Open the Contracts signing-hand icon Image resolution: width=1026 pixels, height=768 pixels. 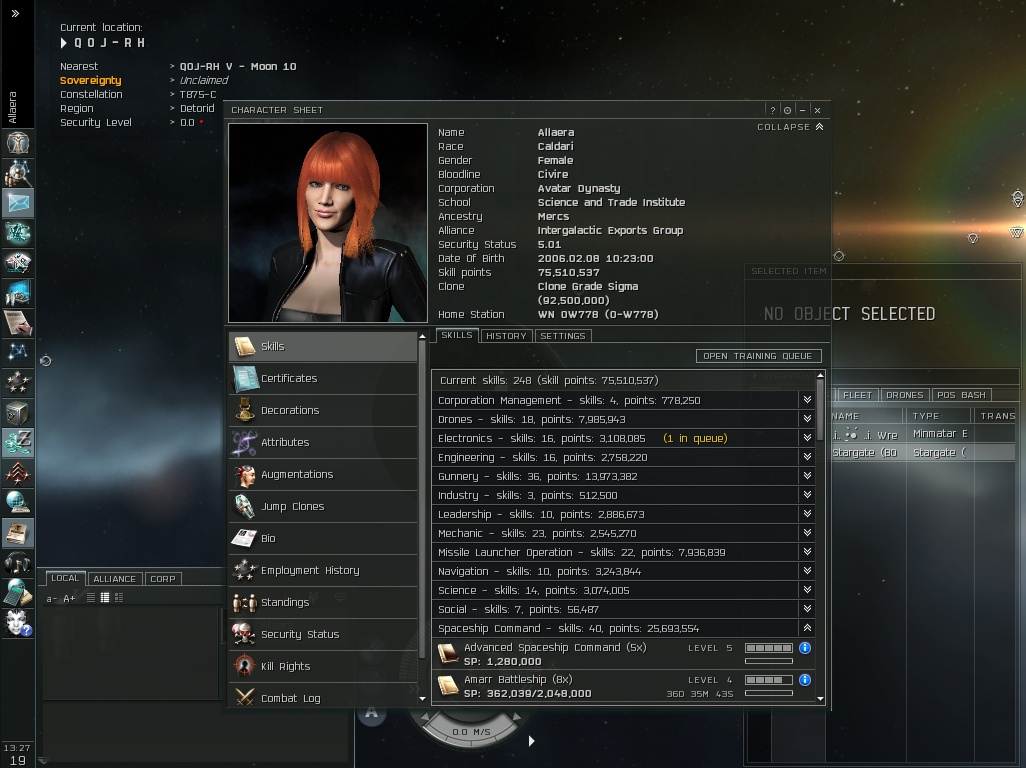[18, 323]
